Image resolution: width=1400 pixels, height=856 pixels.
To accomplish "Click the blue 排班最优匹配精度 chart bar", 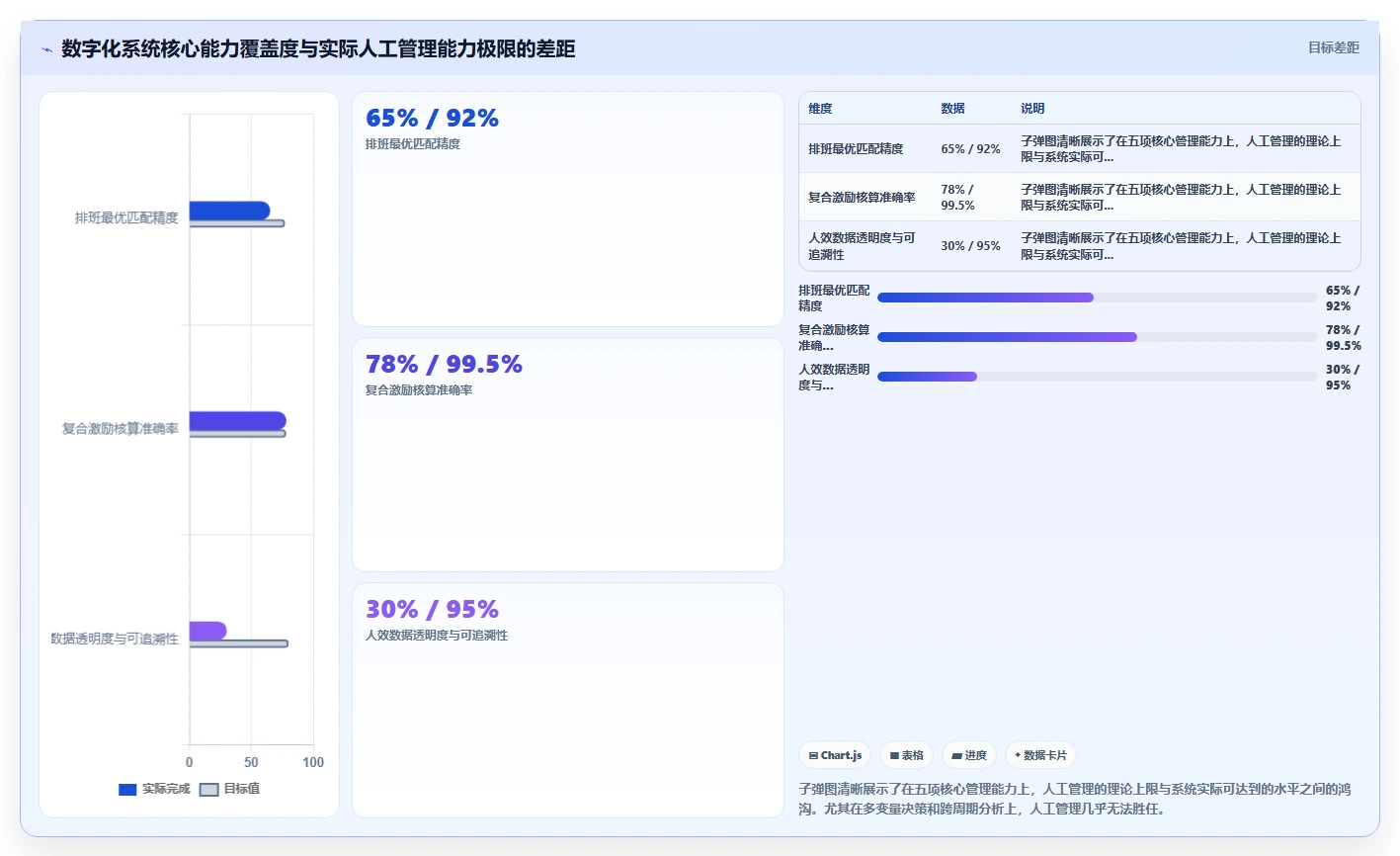I will [x=229, y=211].
